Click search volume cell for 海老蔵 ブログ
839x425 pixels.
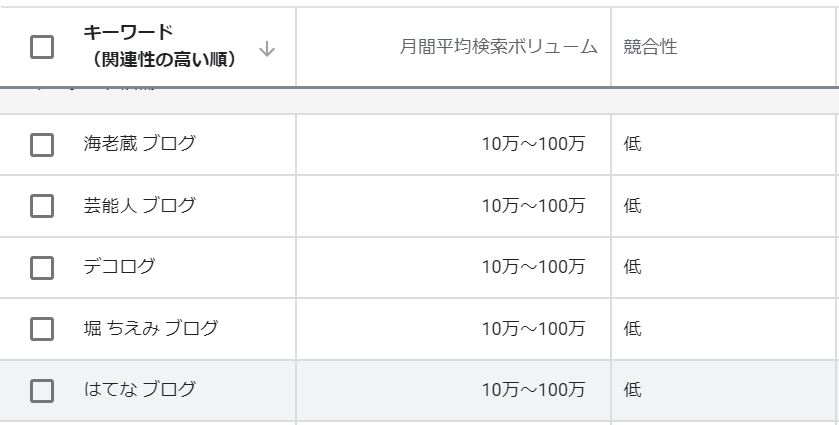coord(533,144)
